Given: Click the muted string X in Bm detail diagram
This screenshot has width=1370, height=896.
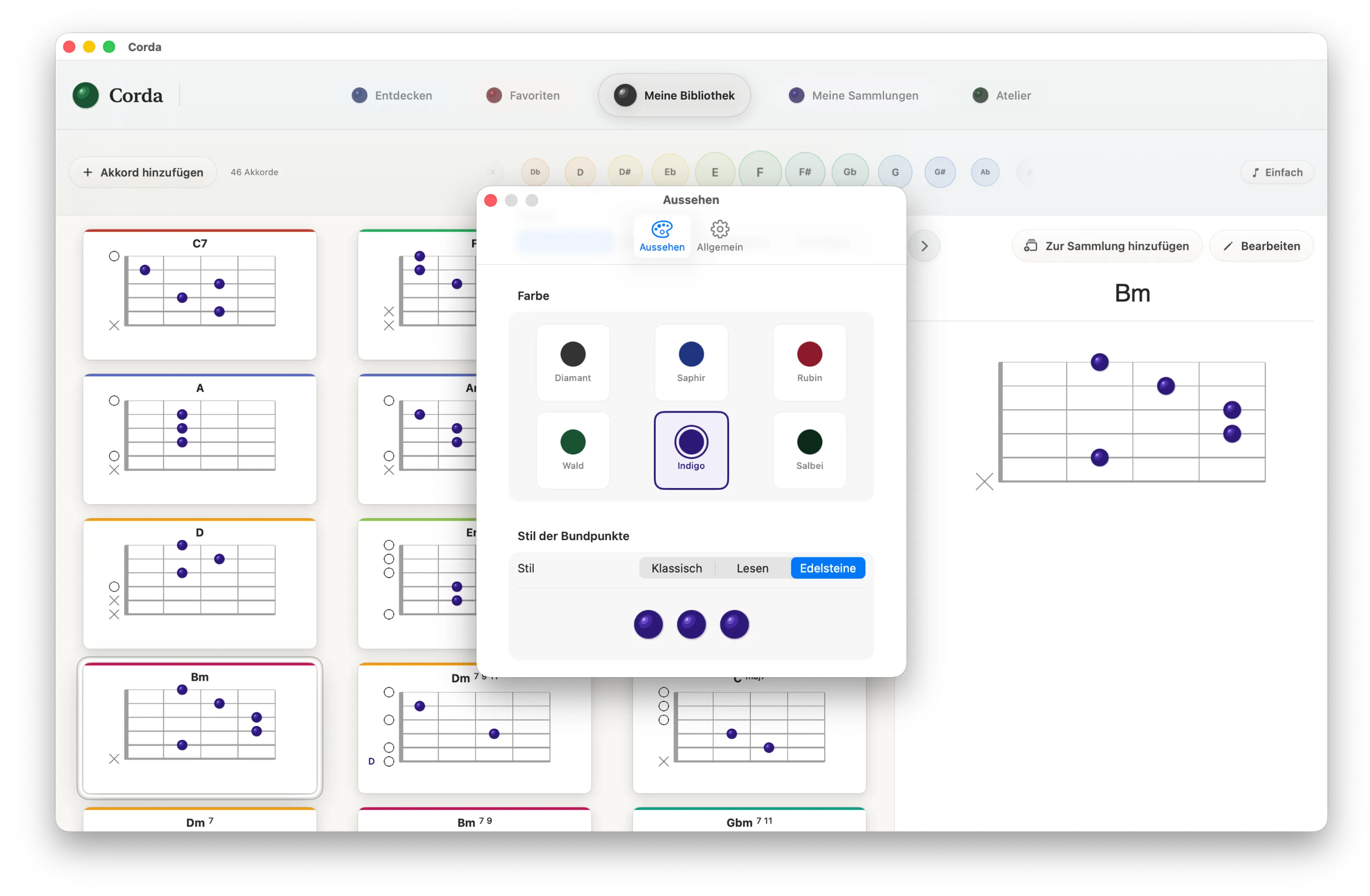Looking at the screenshot, I should 984,481.
